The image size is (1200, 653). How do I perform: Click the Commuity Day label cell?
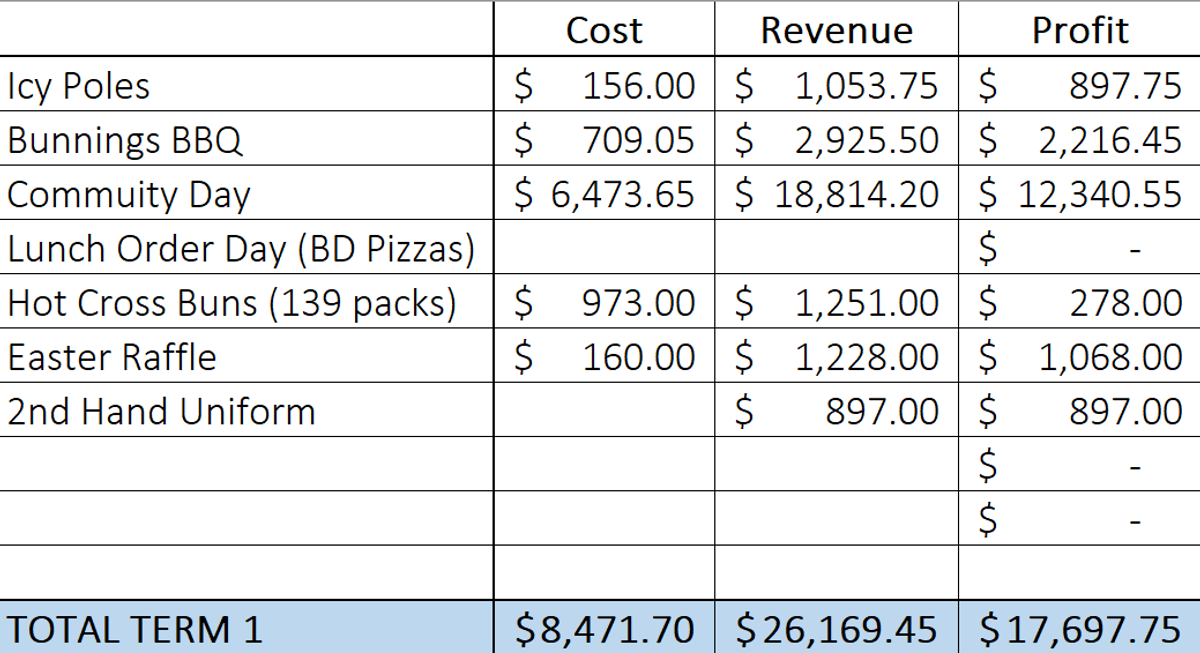247,193
